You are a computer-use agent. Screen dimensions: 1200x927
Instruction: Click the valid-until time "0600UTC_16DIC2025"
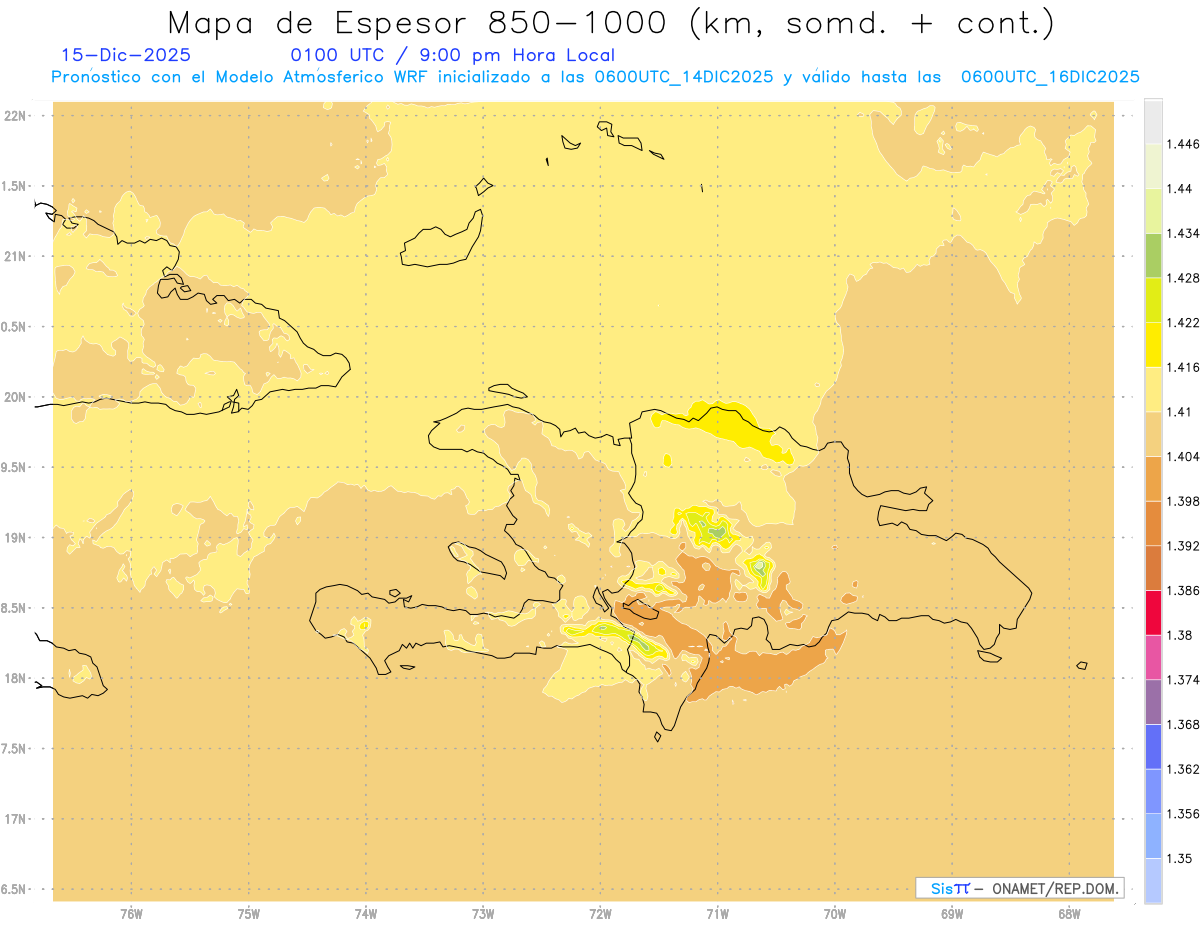pyautogui.click(x=1050, y=77)
